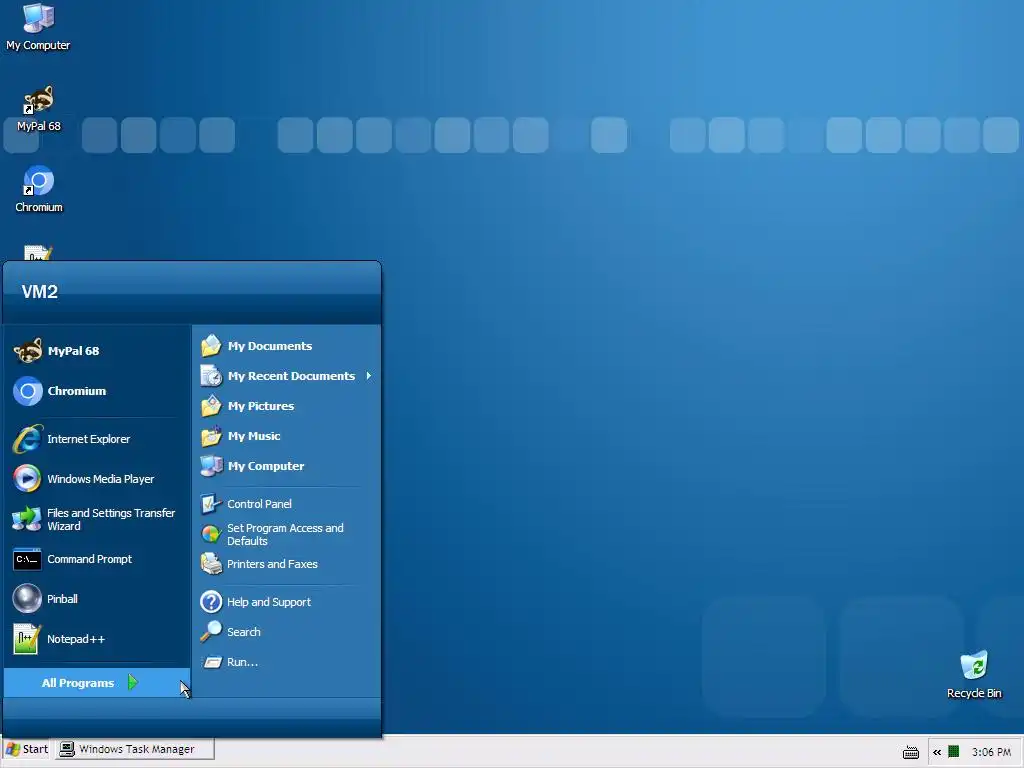Open Help and Support icon
The height and width of the screenshot is (768, 1024).
tap(211, 601)
